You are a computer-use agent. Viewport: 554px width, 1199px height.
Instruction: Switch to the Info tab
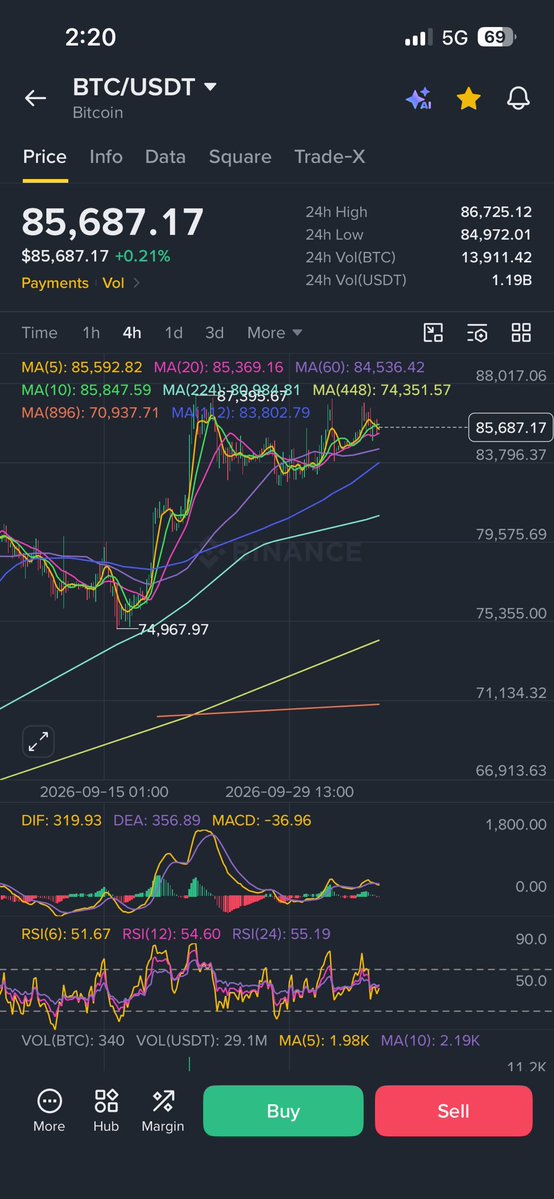[106, 157]
